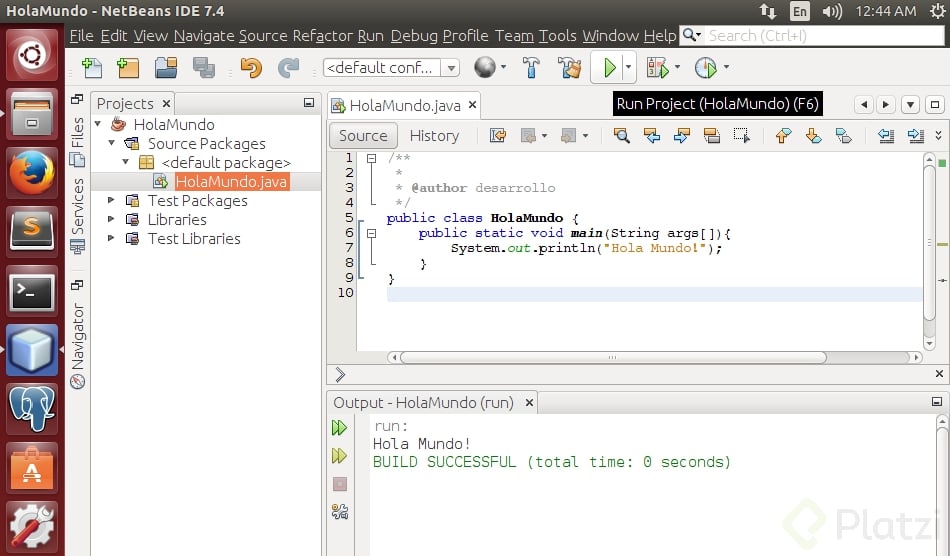Click the Stop icon in Output panel

click(x=339, y=484)
